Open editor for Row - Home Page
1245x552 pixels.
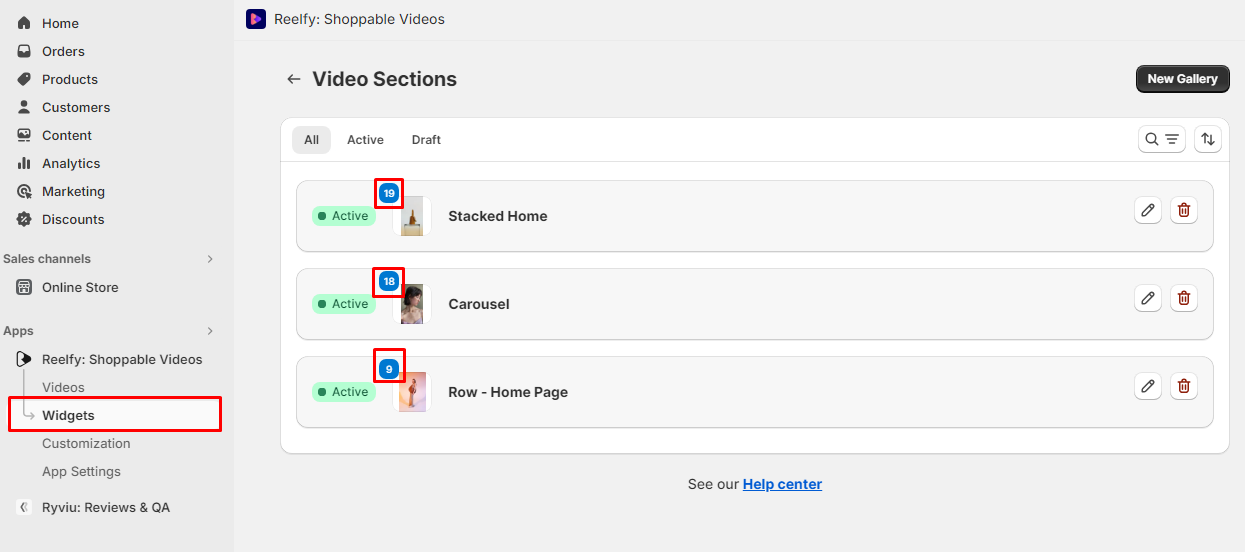pos(1148,386)
